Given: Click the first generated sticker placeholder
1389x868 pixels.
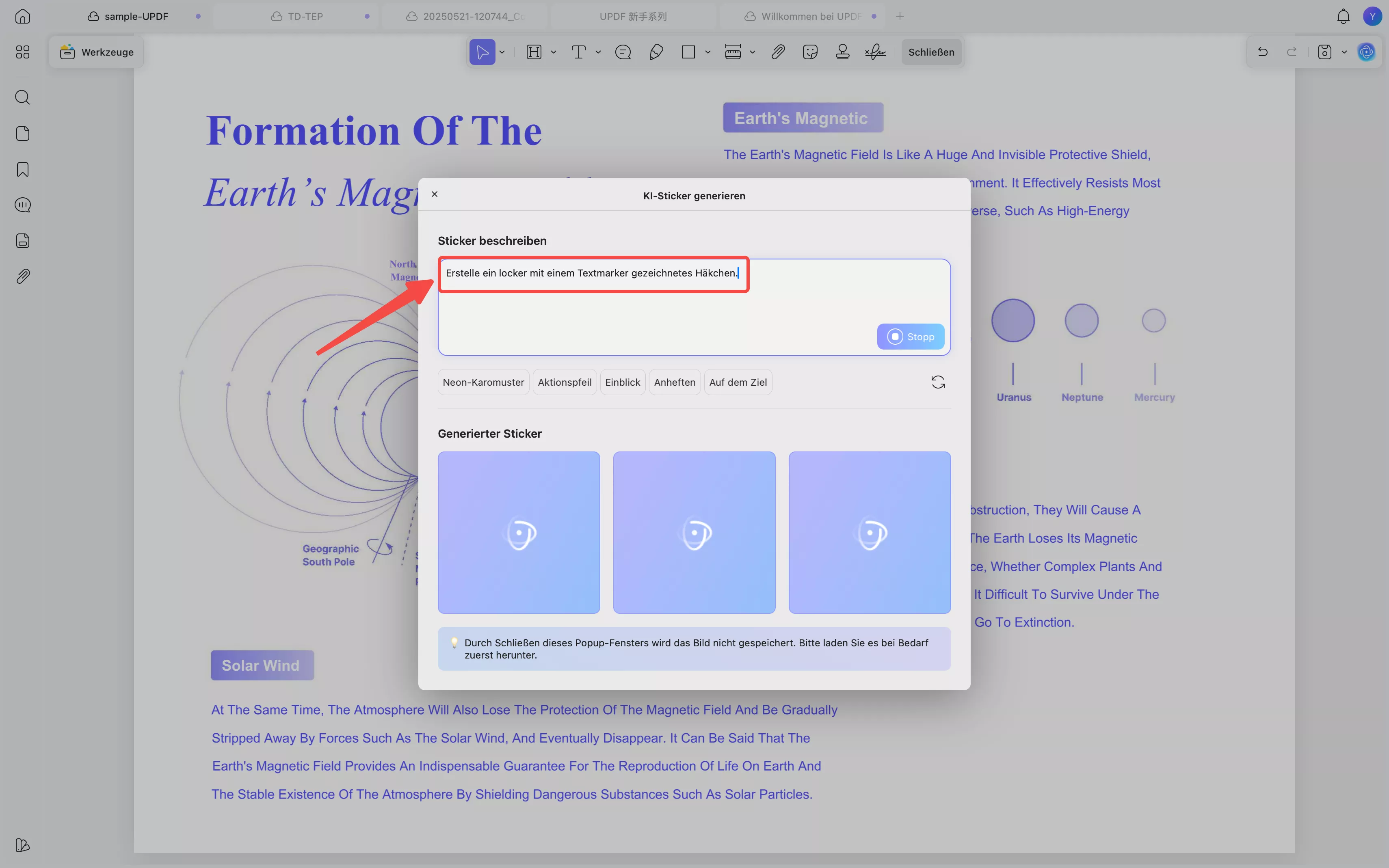Looking at the screenshot, I should point(519,532).
